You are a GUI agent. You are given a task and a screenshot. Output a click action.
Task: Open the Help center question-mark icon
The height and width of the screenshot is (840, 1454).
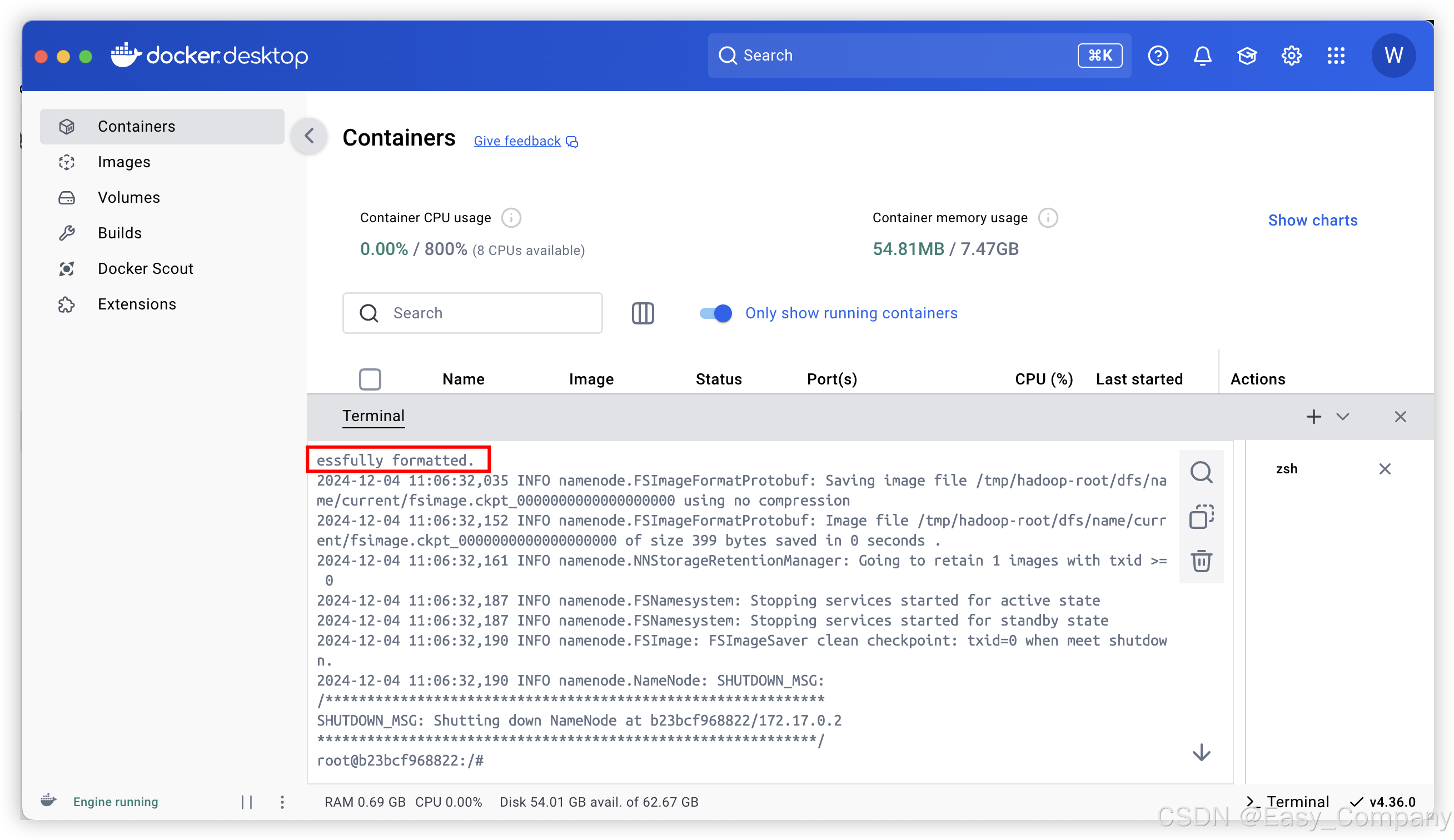point(1158,56)
